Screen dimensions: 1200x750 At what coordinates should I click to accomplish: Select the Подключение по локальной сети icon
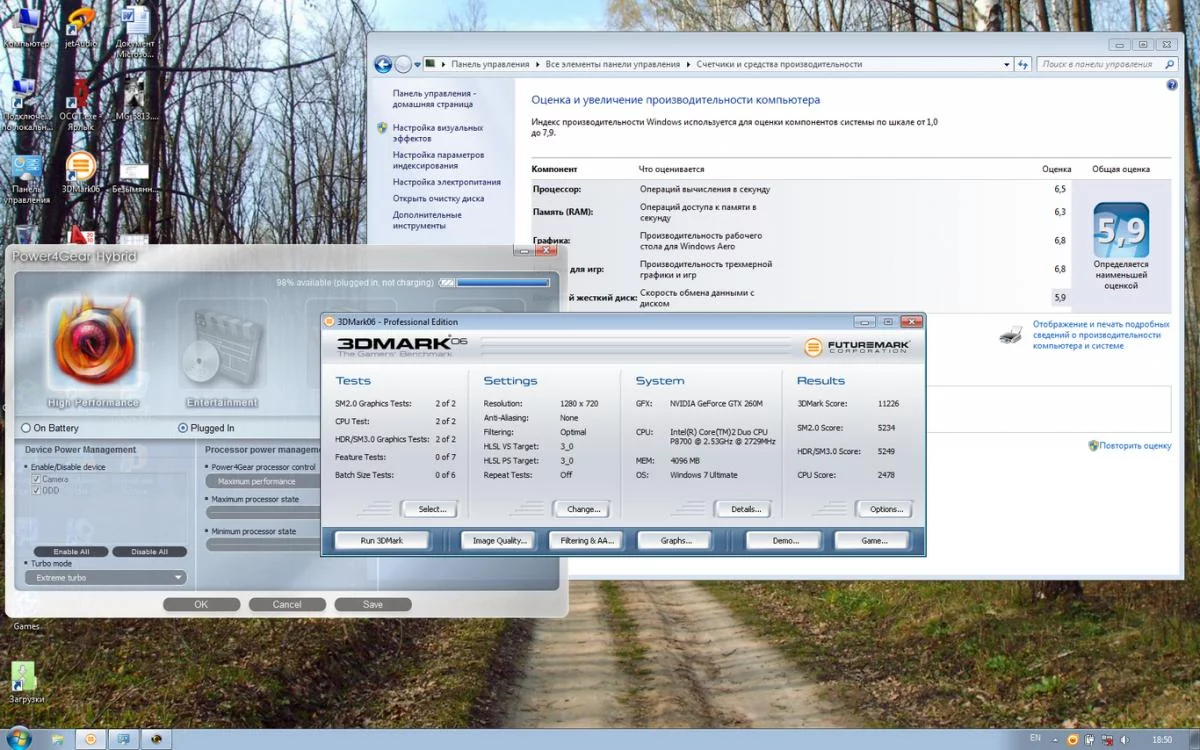(26, 105)
